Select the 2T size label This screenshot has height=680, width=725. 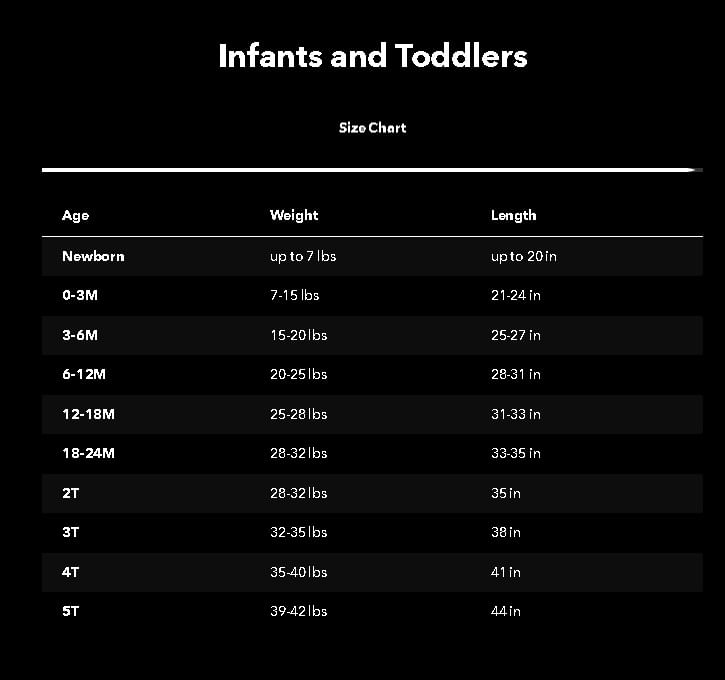click(x=70, y=493)
